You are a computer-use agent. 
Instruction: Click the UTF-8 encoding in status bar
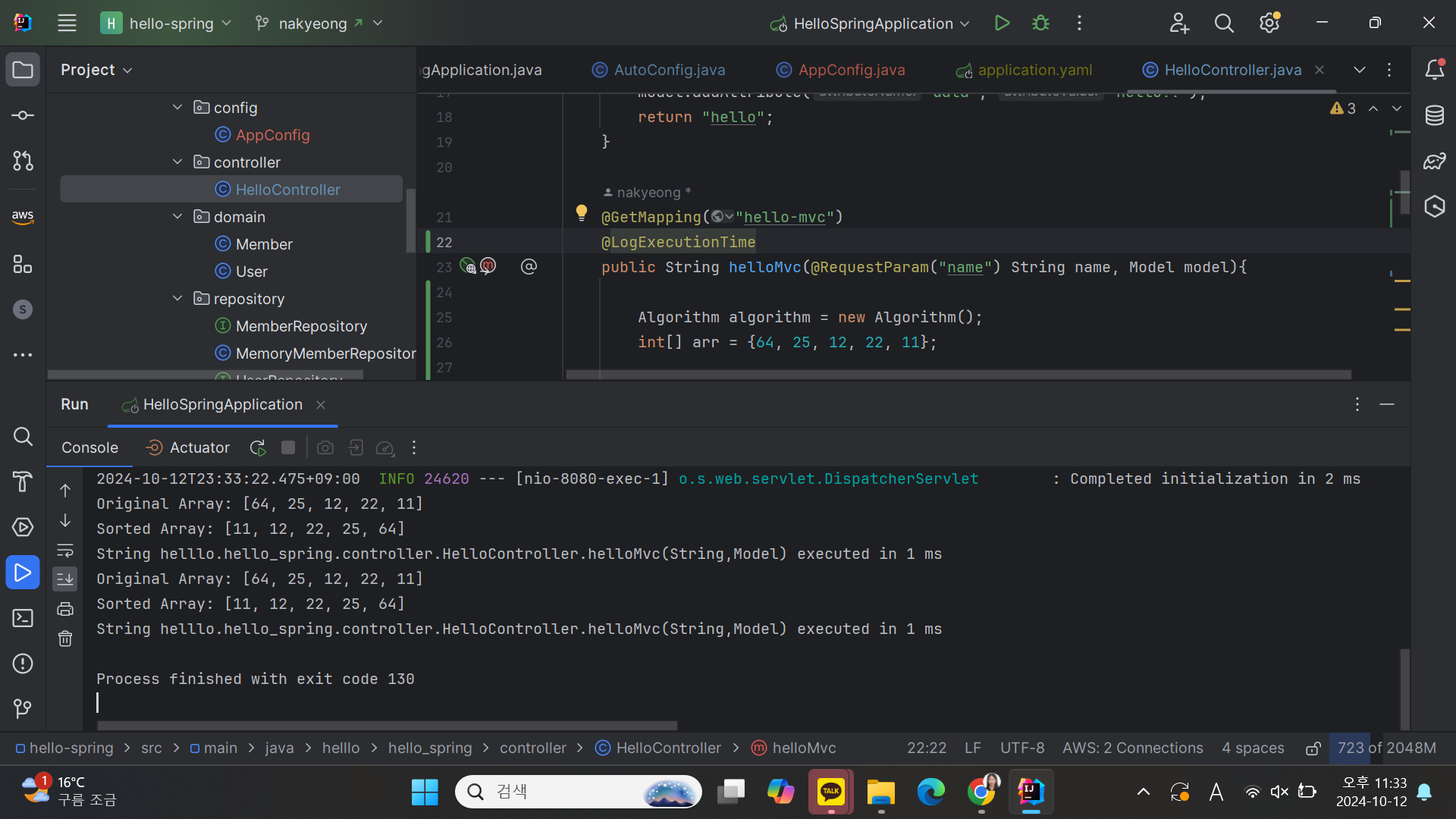[x=1021, y=748]
